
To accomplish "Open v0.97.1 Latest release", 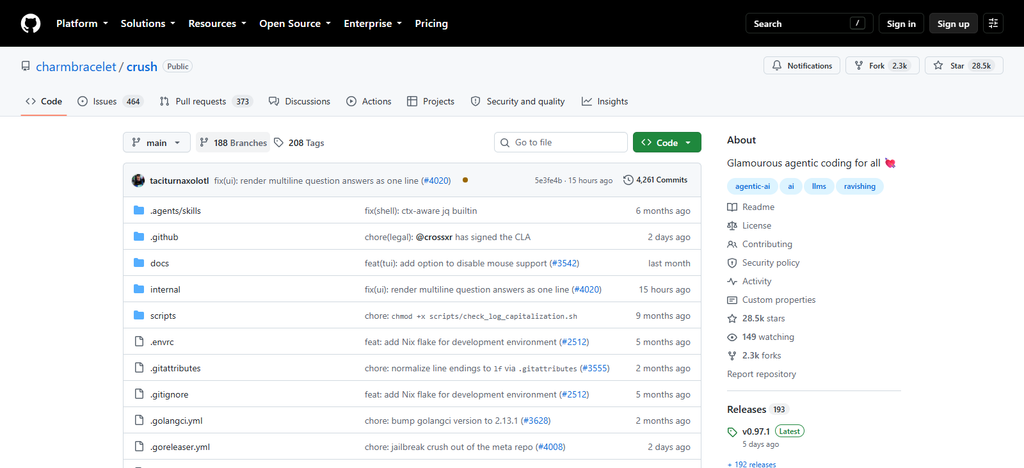I will tap(765, 431).
